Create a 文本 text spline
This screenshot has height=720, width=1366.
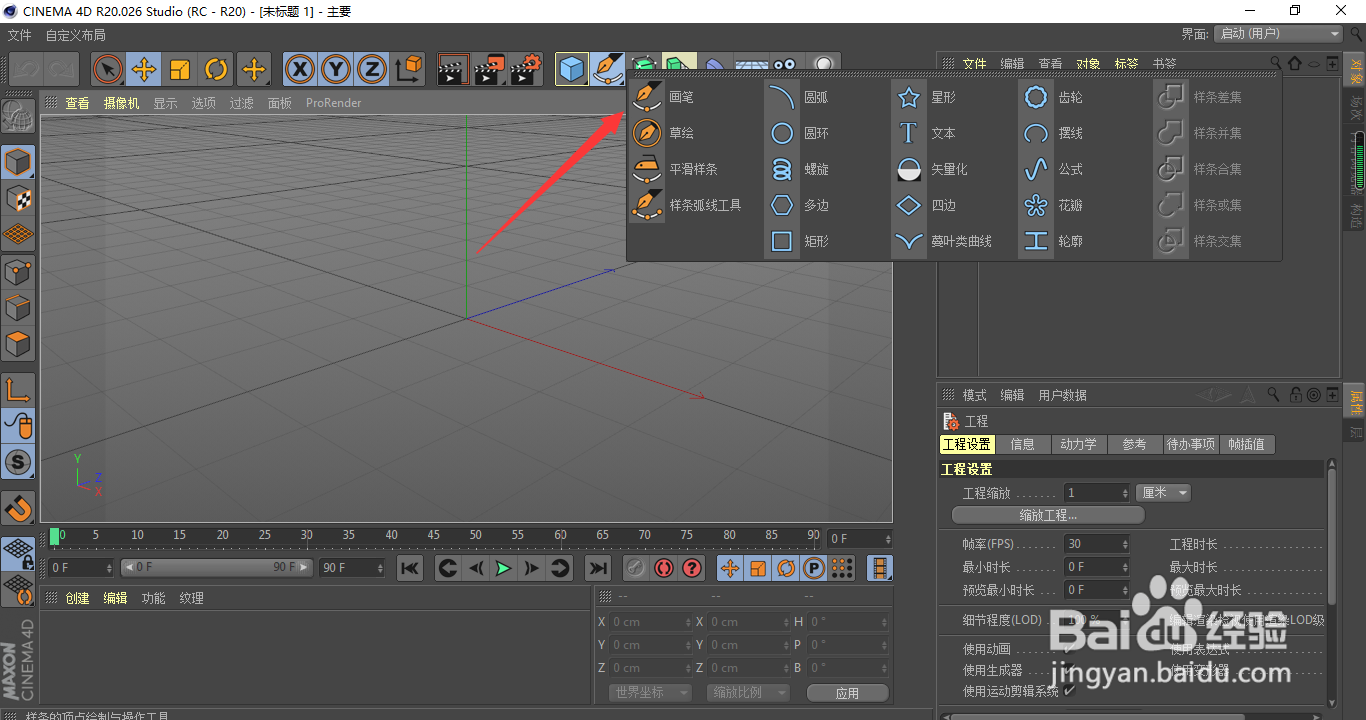(926, 133)
